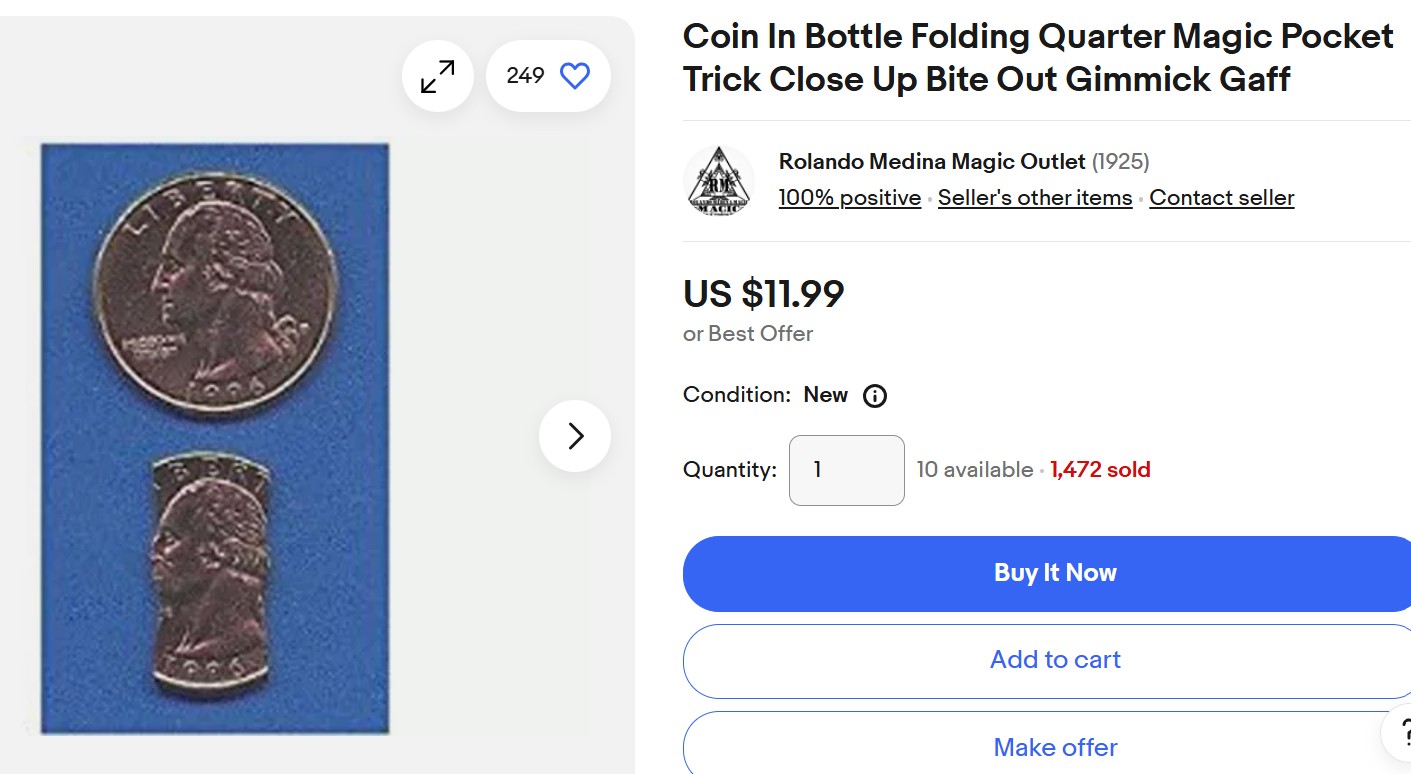
Task: Click the heart watchlist icon
Action: pyautogui.click(x=575, y=76)
